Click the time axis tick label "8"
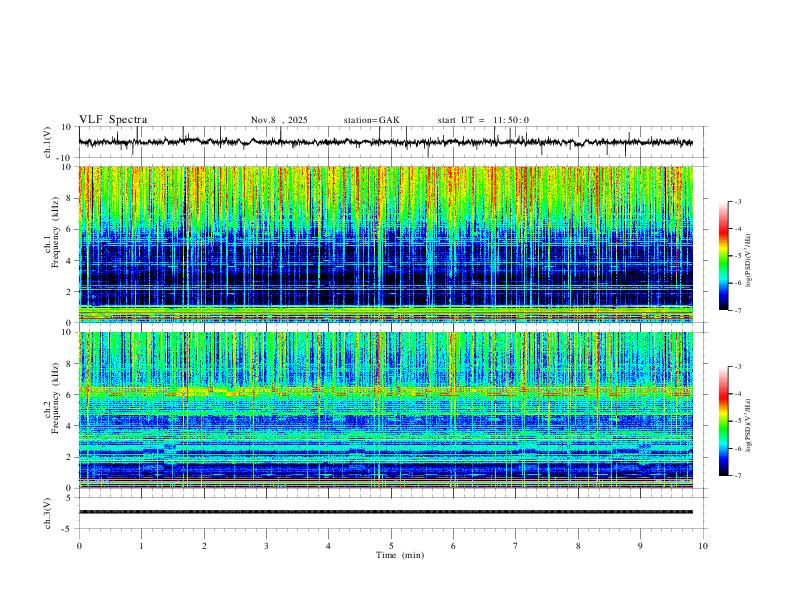 [x=578, y=546]
